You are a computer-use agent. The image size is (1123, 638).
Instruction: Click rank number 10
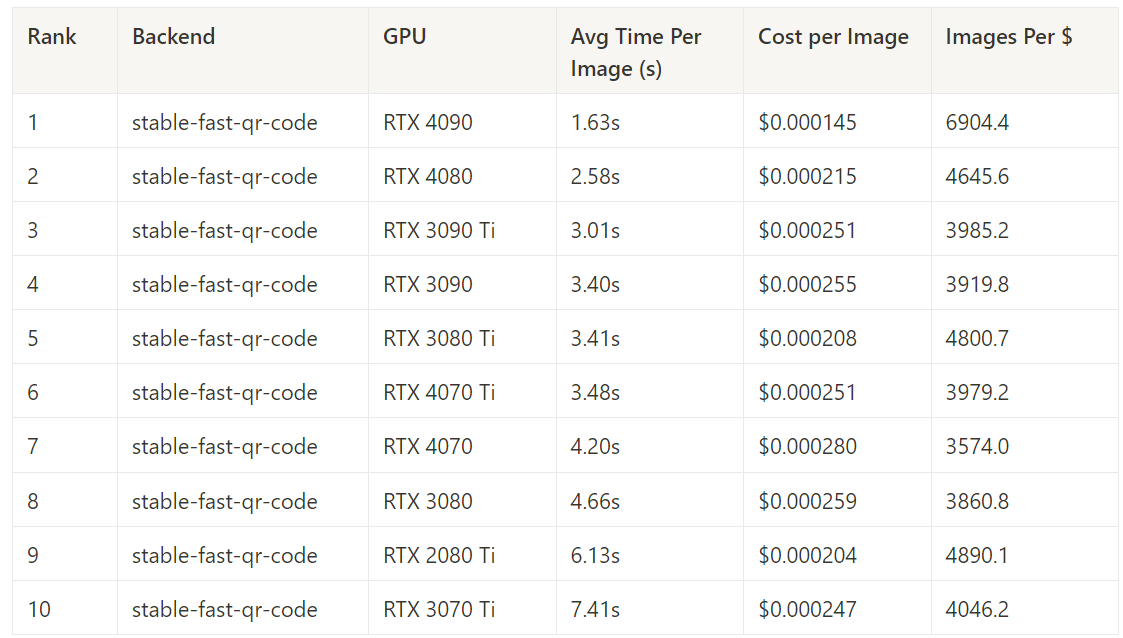tap(39, 609)
